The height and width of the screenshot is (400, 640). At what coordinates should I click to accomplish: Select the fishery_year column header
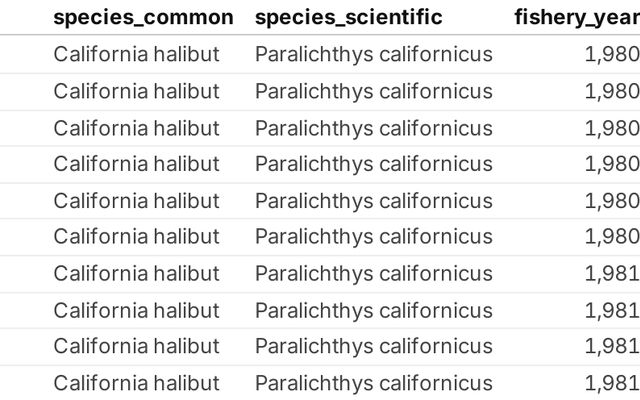click(x=577, y=18)
